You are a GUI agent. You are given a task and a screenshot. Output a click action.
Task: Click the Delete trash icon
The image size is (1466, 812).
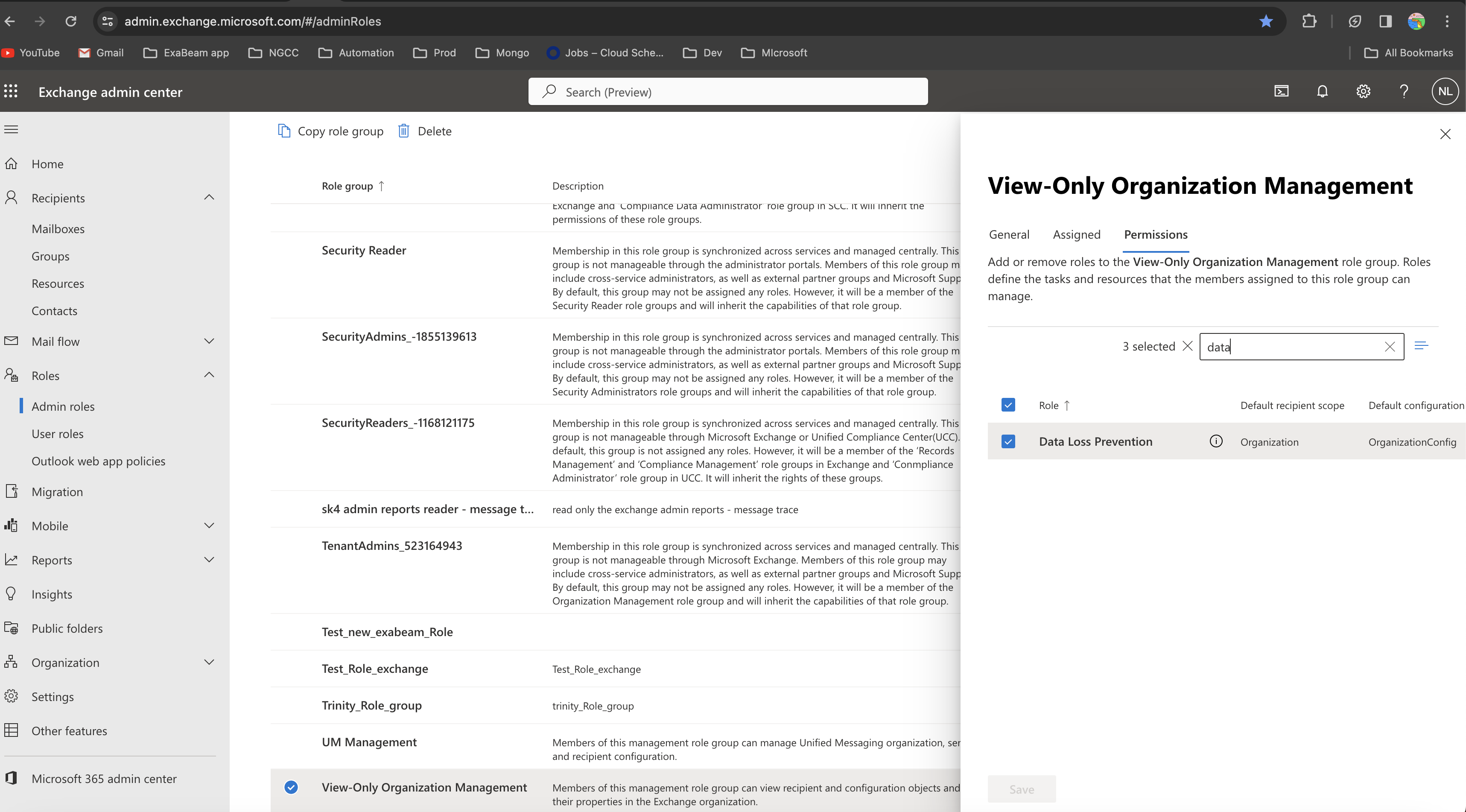coord(403,131)
